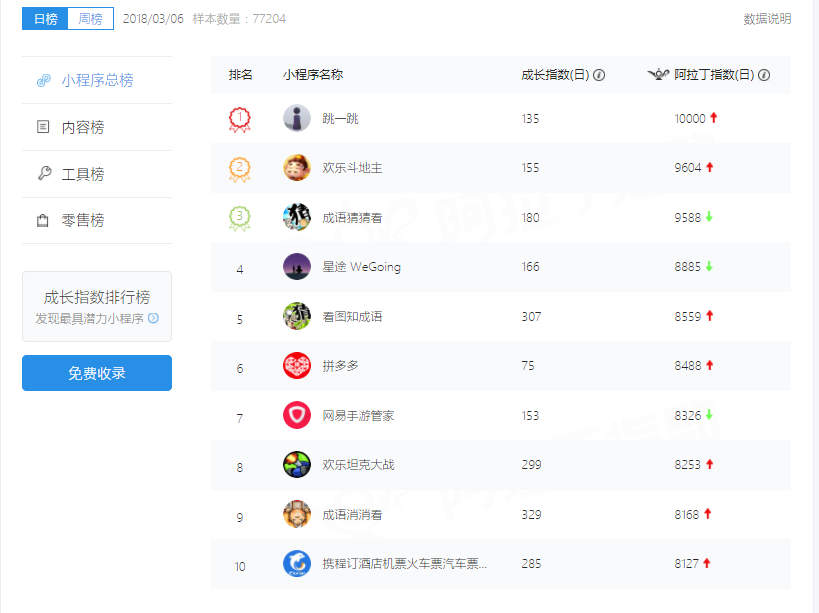819x613 pixels.
Task: Click the red up arrow beside 8127
Action: tap(707, 563)
